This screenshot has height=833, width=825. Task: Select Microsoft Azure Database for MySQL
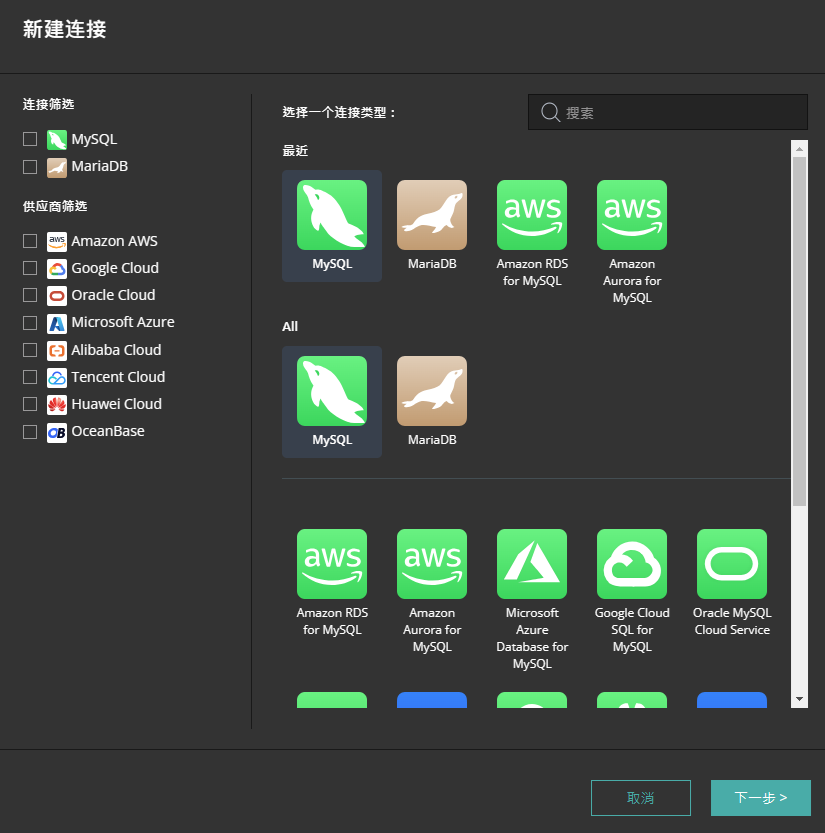click(x=532, y=600)
